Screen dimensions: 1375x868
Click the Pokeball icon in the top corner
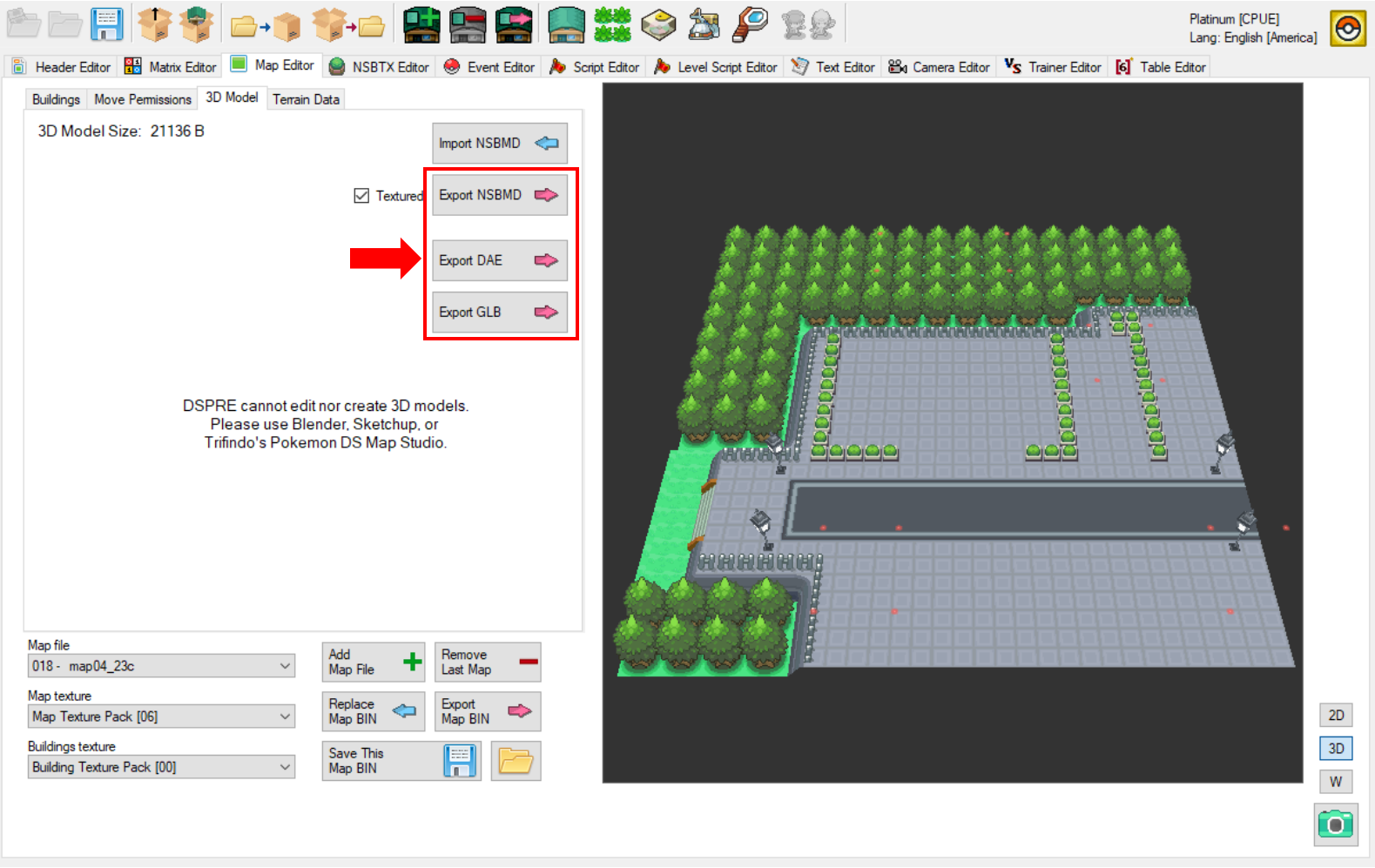(1347, 28)
